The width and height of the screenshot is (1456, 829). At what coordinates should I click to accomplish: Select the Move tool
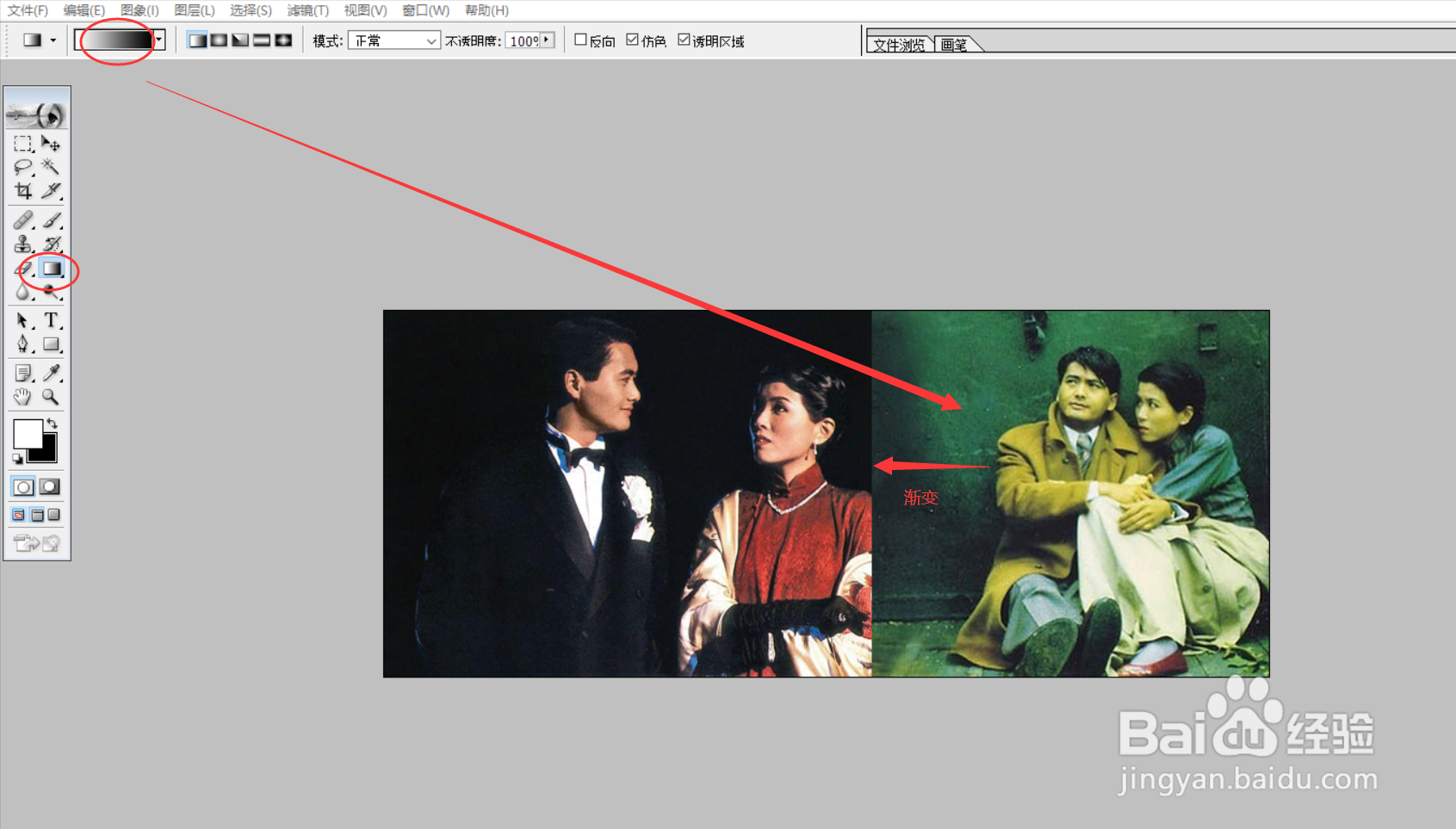click(51, 144)
